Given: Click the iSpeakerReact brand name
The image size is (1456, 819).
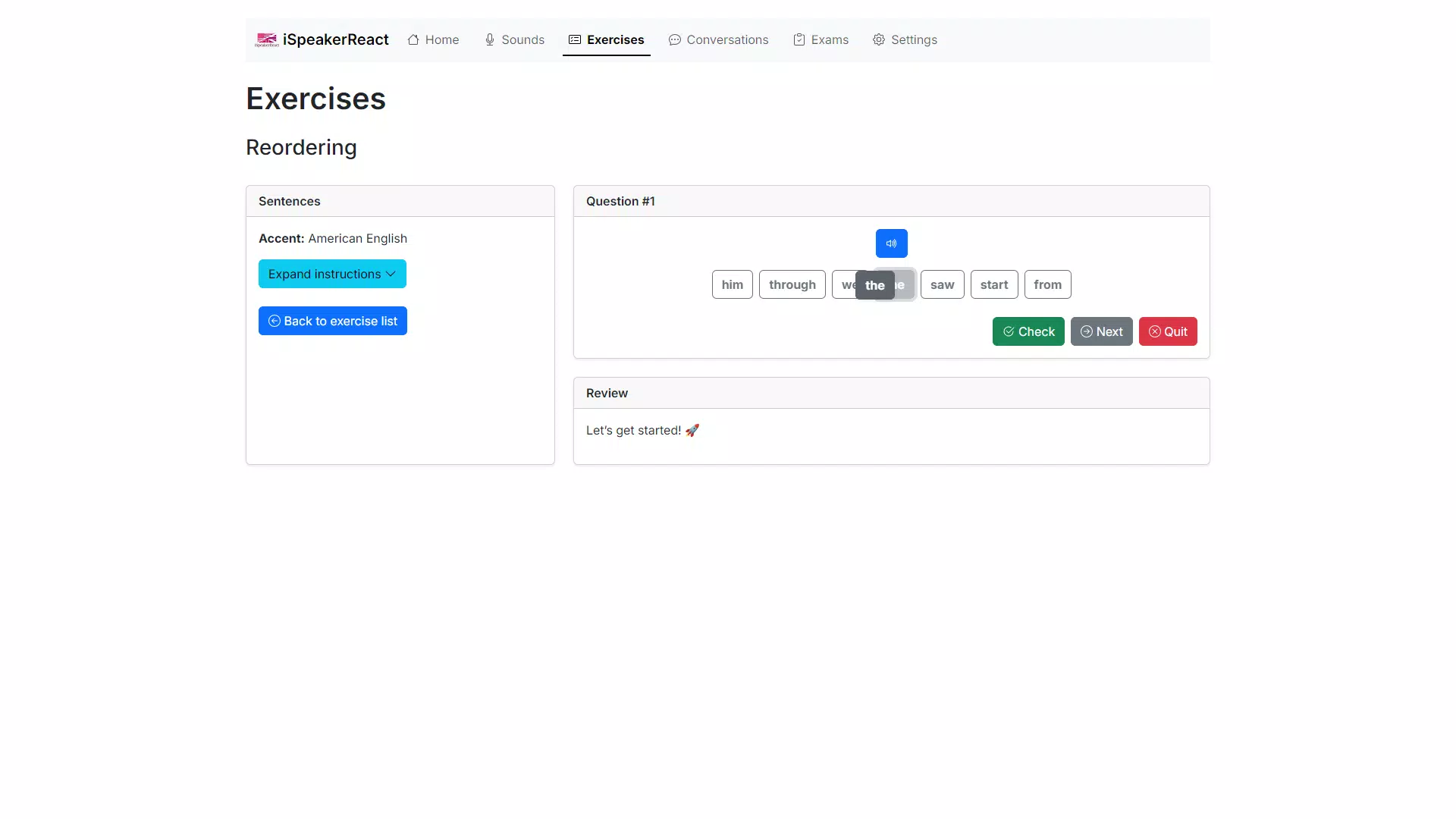Looking at the screenshot, I should pyautogui.click(x=336, y=39).
